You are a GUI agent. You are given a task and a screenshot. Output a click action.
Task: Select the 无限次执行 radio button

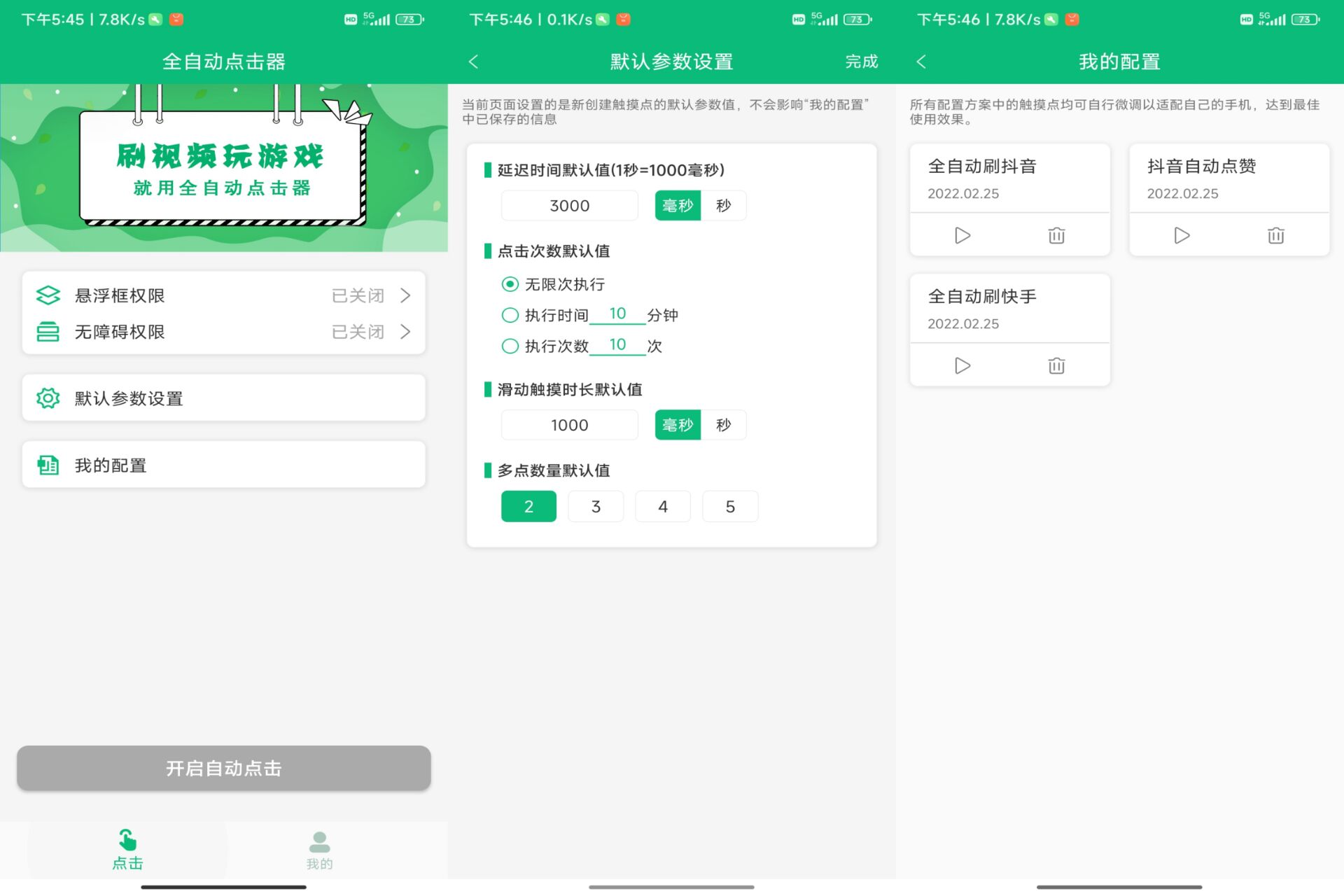[510, 284]
